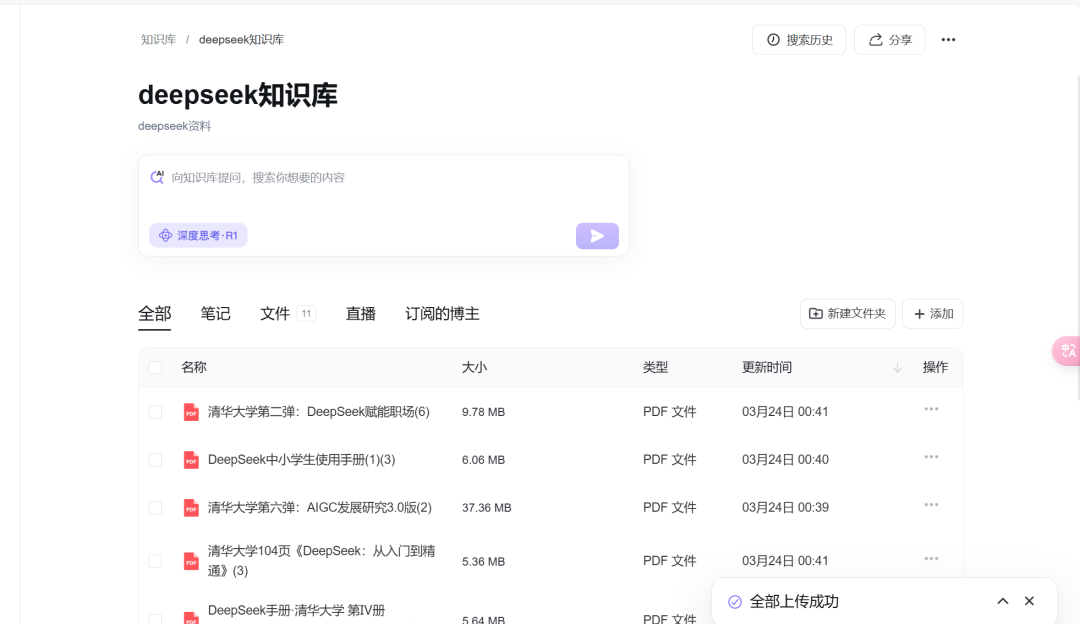Viewport: 1080px width, 624px height.
Task: Click 新建文件夹 button
Action: (x=847, y=313)
